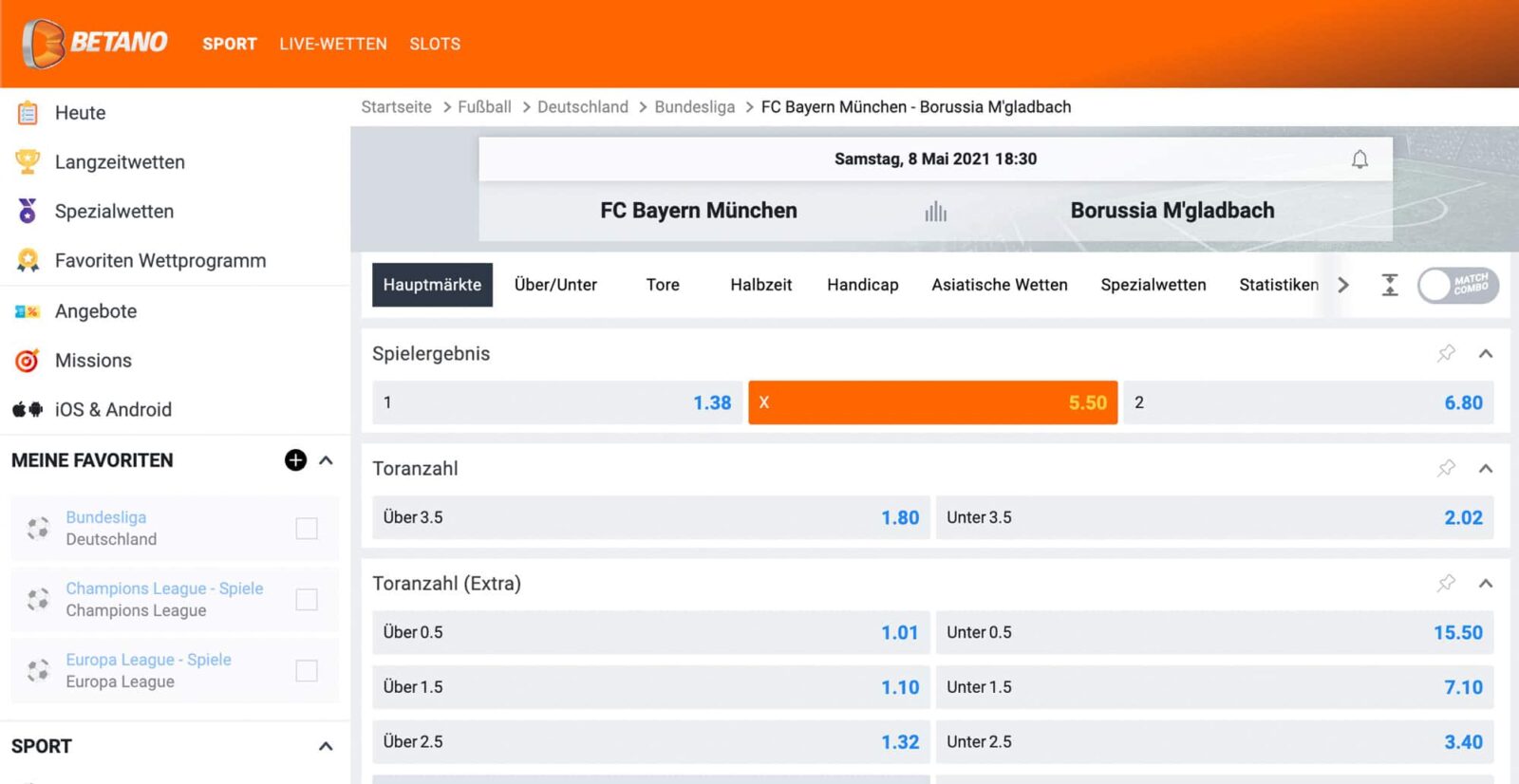Click the Missions target icon
Image resolution: width=1519 pixels, height=784 pixels.
[28, 361]
